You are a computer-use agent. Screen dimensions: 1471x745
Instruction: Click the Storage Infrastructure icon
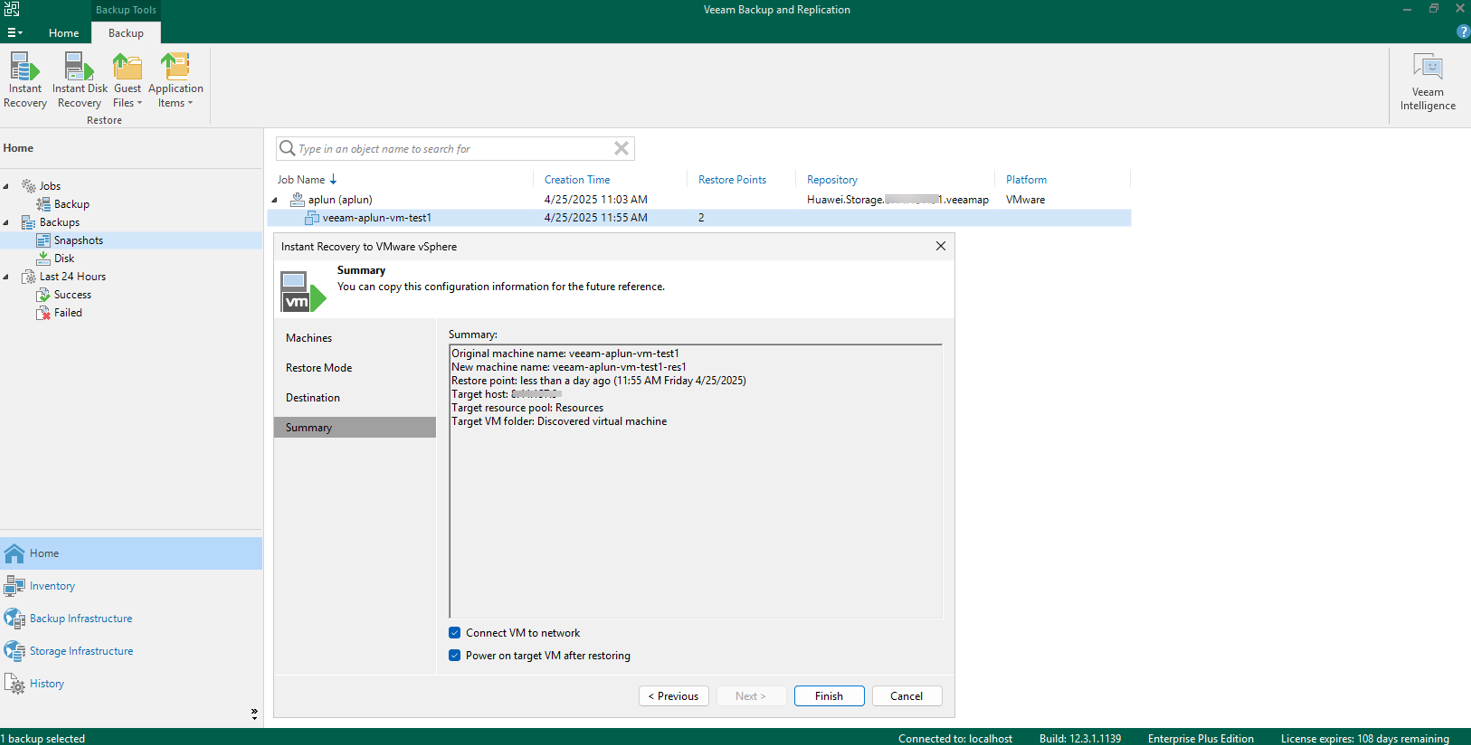14,651
